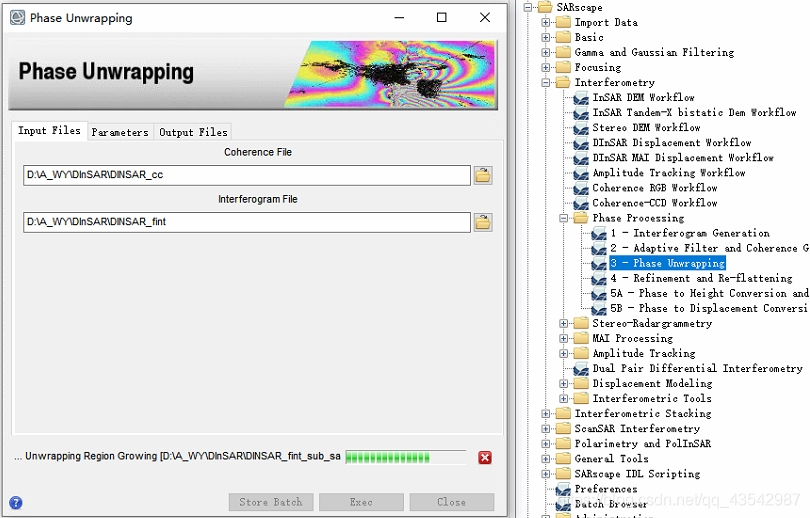Image resolution: width=810 pixels, height=518 pixels.
Task: Select the Batch Browser tree entry
Action: pyautogui.click(x=611, y=504)
